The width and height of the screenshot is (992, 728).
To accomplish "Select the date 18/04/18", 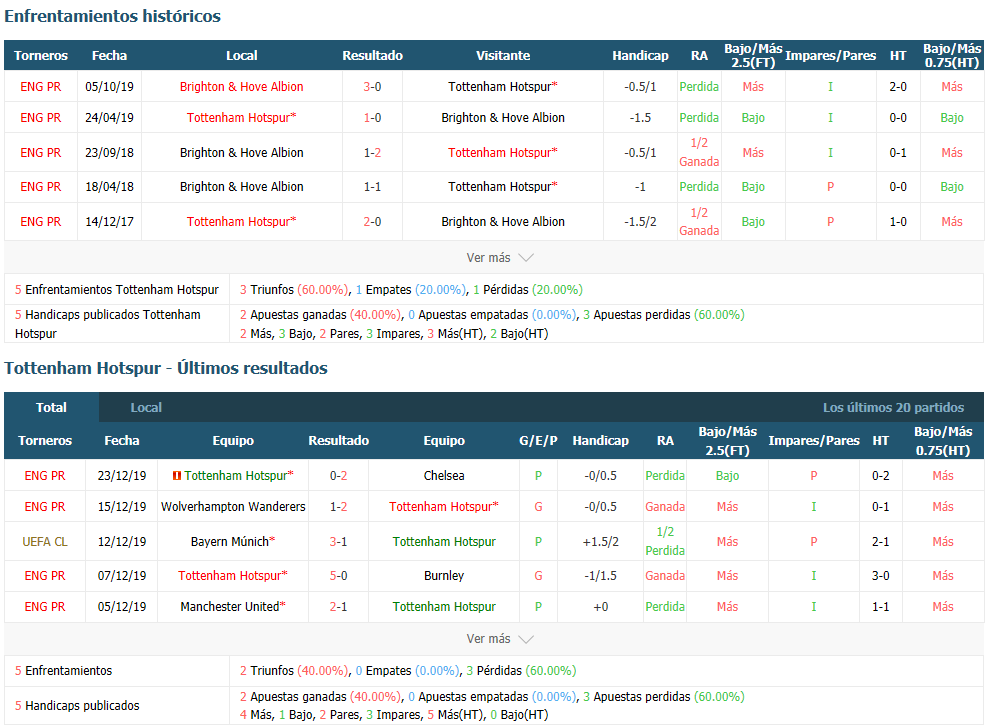I will (109, 187).
